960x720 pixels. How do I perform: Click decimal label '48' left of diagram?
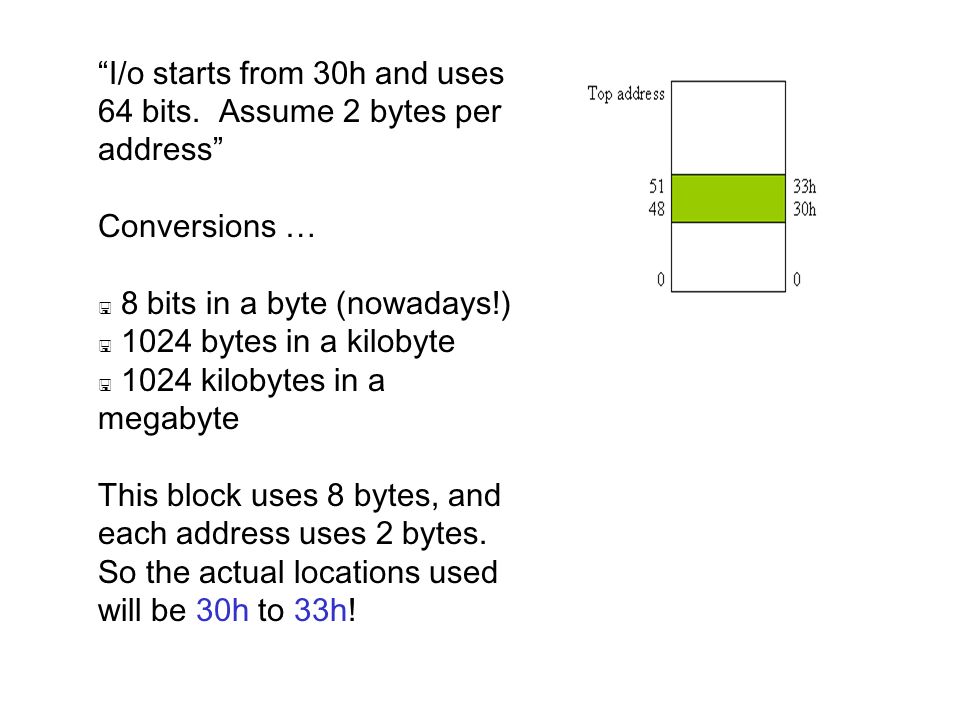(656, 209)
